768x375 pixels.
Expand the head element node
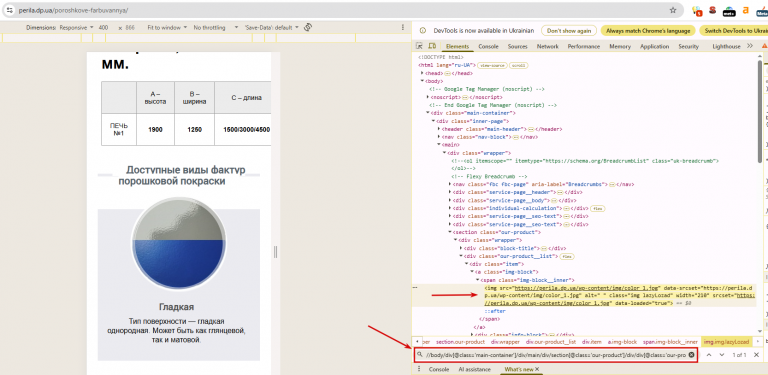pos(423,73)
